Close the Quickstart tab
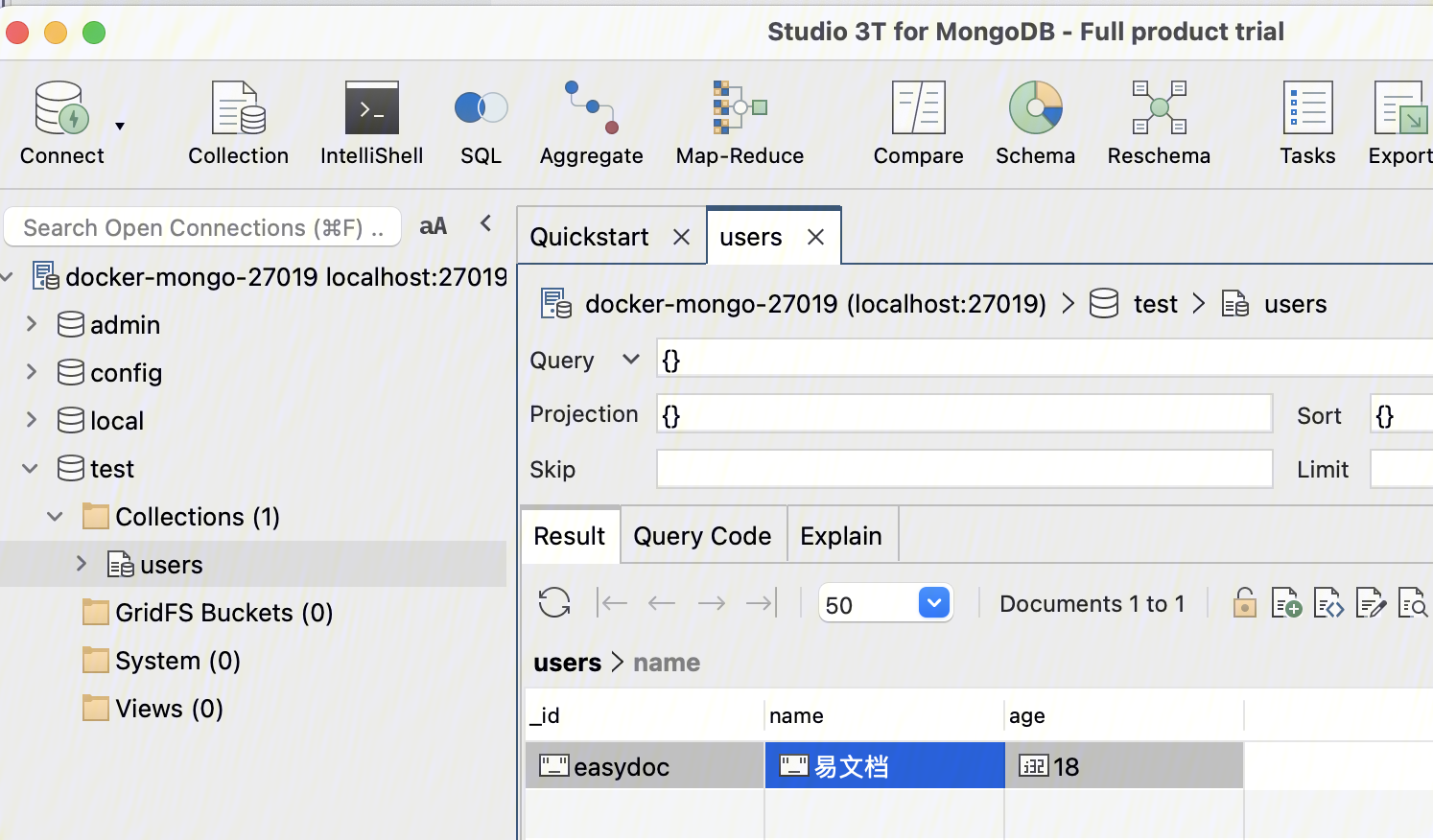Viewport: 1433px width, 840px height. coord(681,237)
